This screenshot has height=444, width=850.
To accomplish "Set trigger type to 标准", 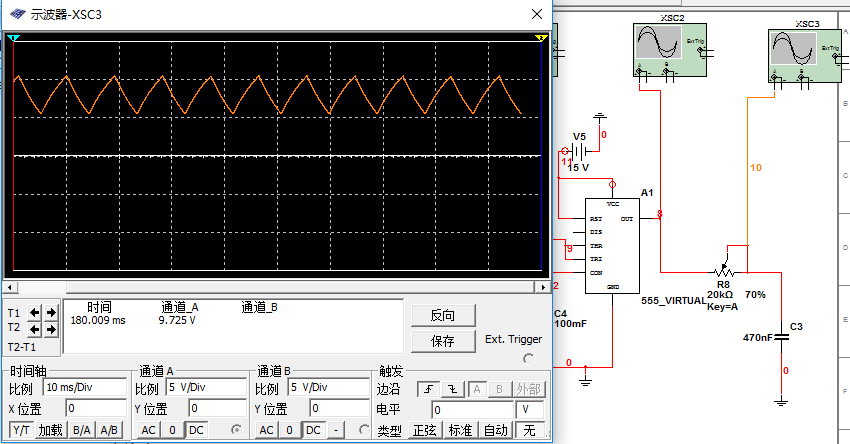I will (460, 430).
